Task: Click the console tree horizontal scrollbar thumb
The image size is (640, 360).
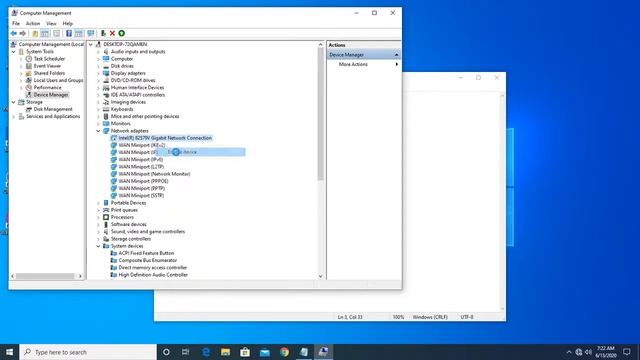Action: coord(45,276)
